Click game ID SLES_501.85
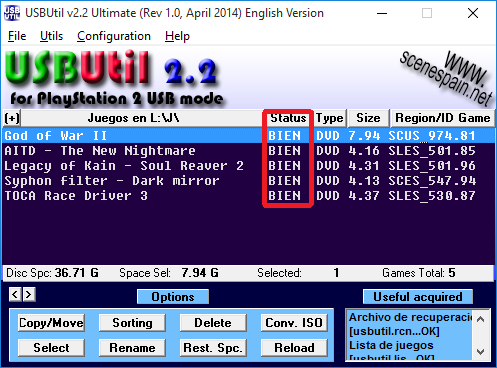The image size is (497, 368). click(432, 151)
